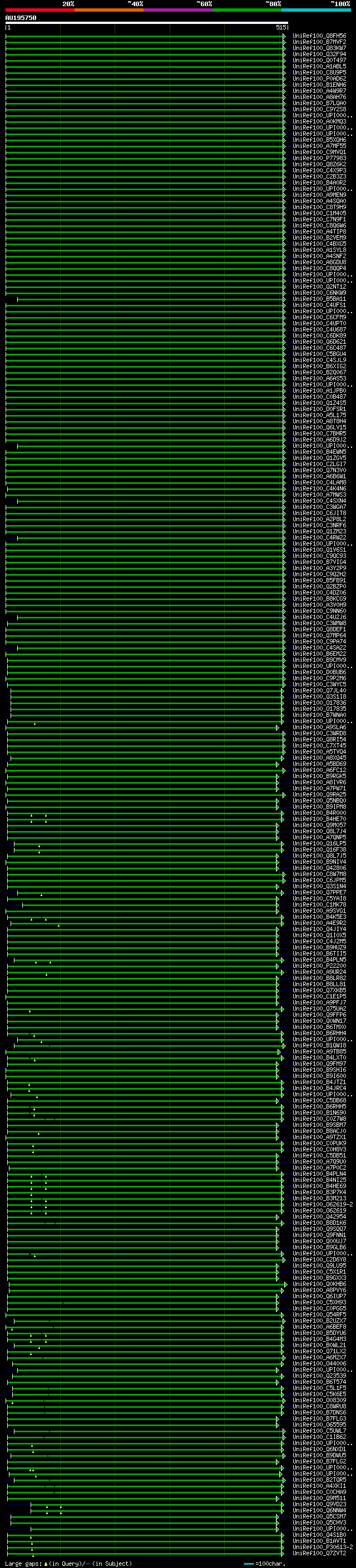This screenshot has width=356, height=1568.
Task: Open UniRef100_Q9RA25 hit label
Action: (319, 794)
